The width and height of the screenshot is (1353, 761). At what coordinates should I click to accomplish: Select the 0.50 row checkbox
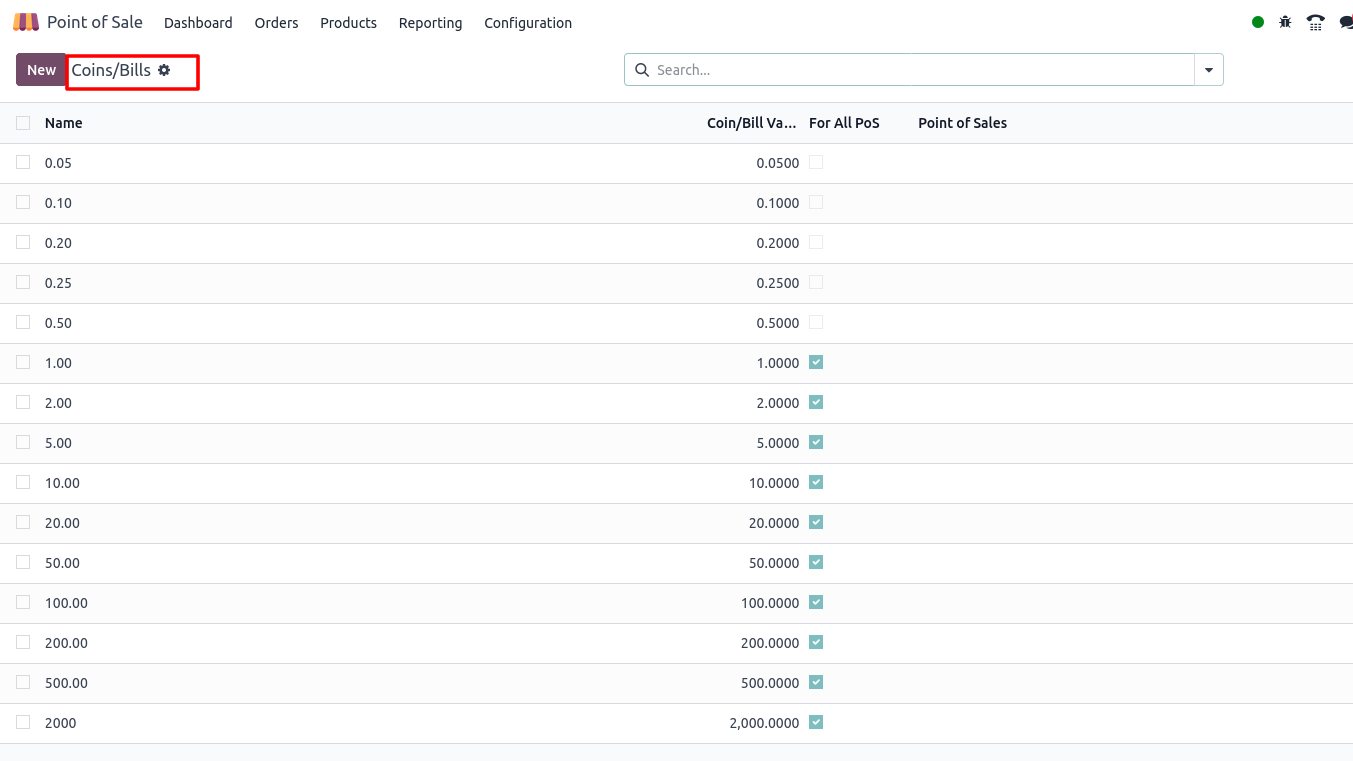tap(23, 322)
